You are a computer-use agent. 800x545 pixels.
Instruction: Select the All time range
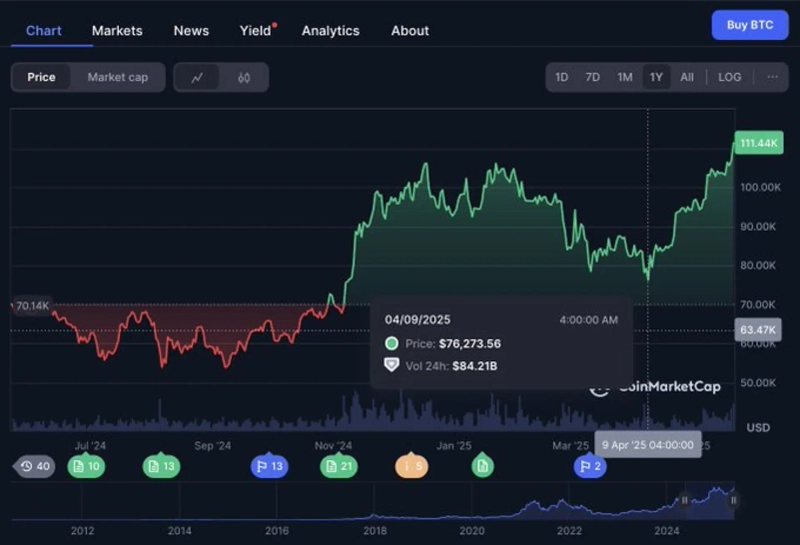point(687,77)
